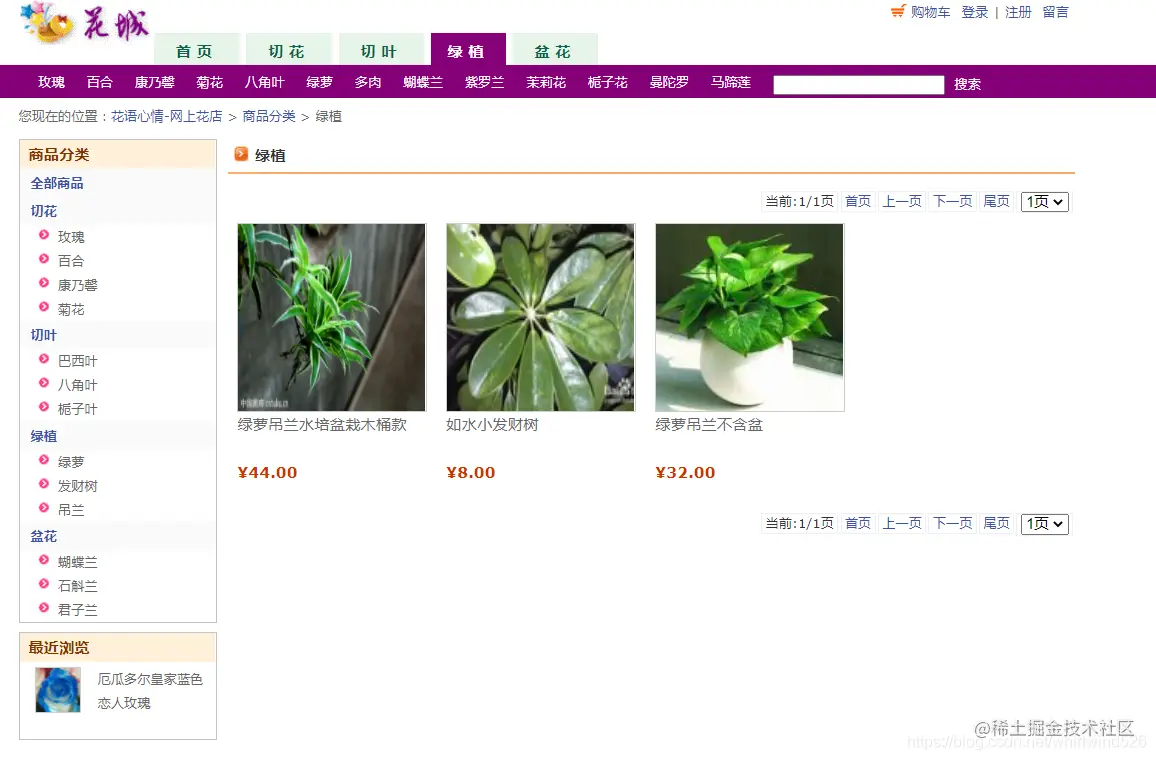Open the 切花 tab

point(289,49)
